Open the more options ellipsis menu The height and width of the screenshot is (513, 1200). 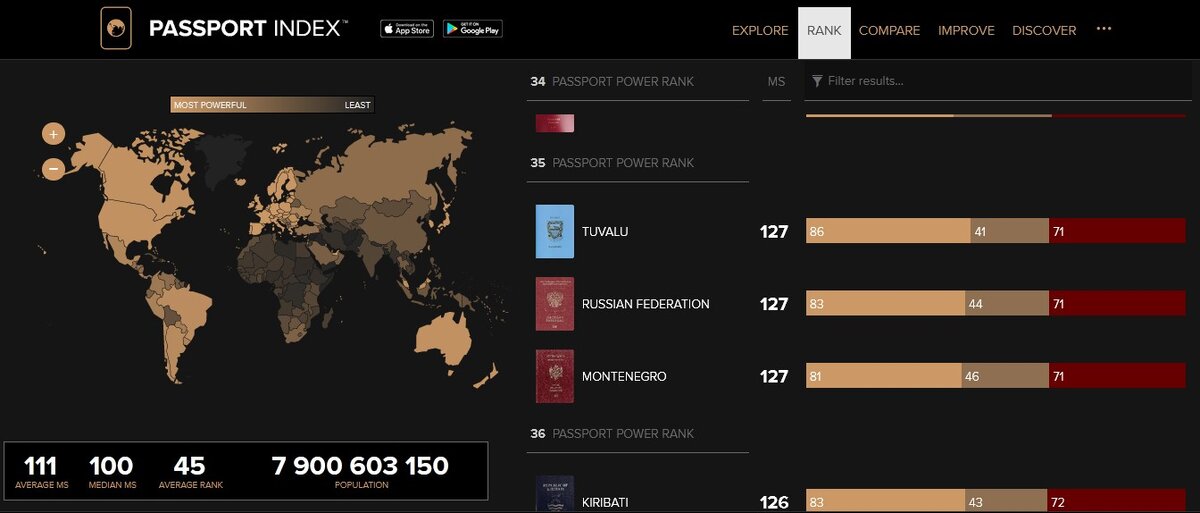[1104, 29]
